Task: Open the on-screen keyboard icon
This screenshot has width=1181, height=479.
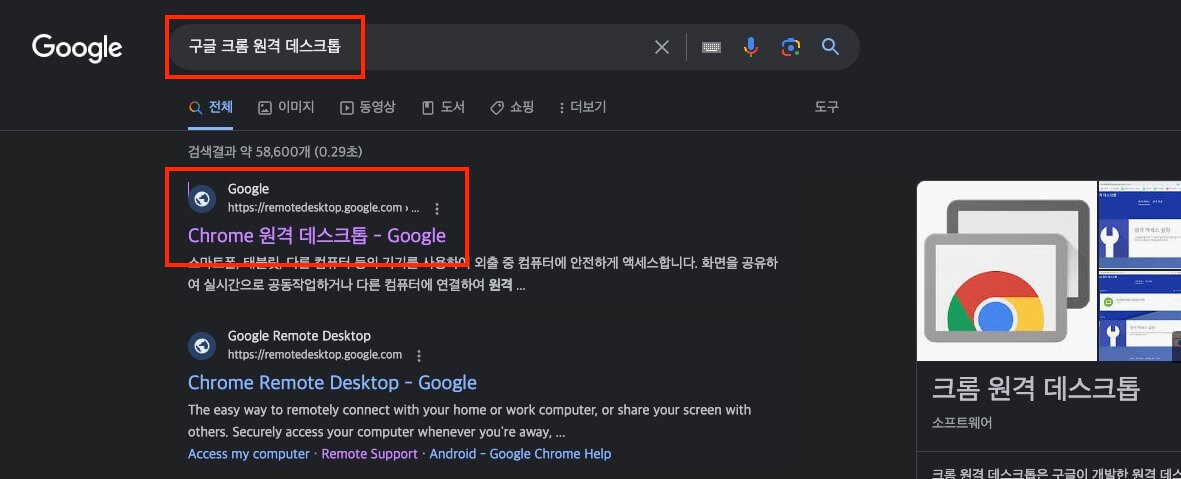Action: [711, 47]
